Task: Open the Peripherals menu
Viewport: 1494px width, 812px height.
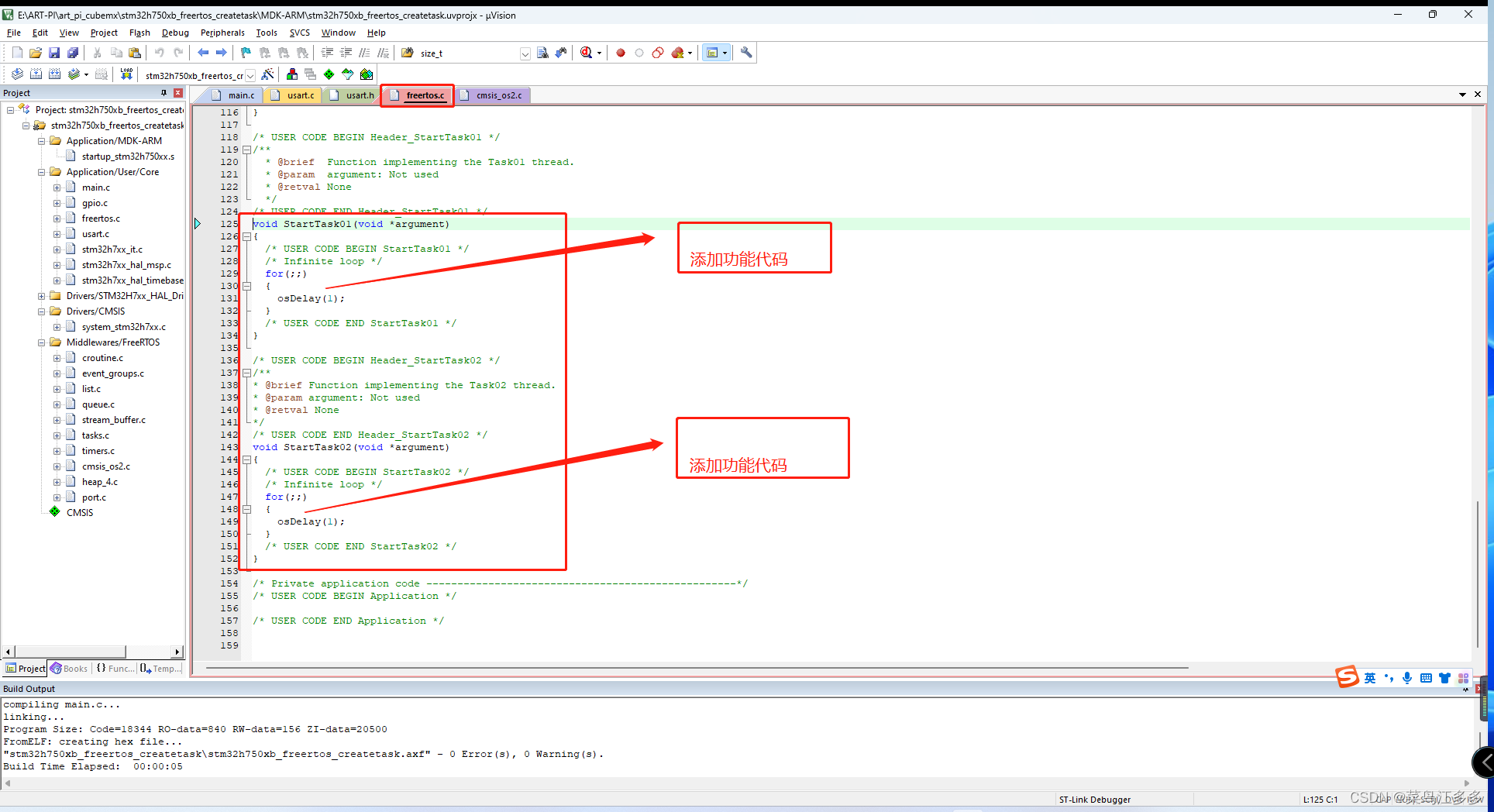Action: pos(222,33)
